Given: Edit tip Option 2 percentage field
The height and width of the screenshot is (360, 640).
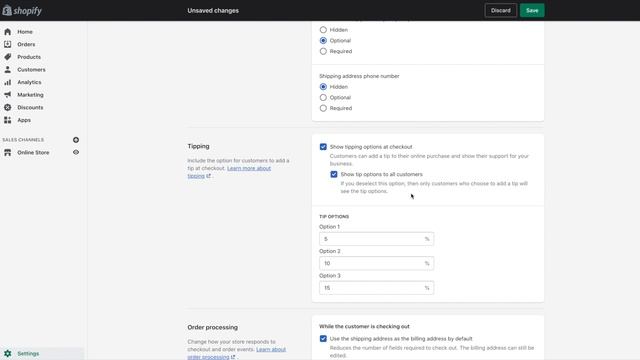Looking at the screenshot, I should [x=376, y=263].
